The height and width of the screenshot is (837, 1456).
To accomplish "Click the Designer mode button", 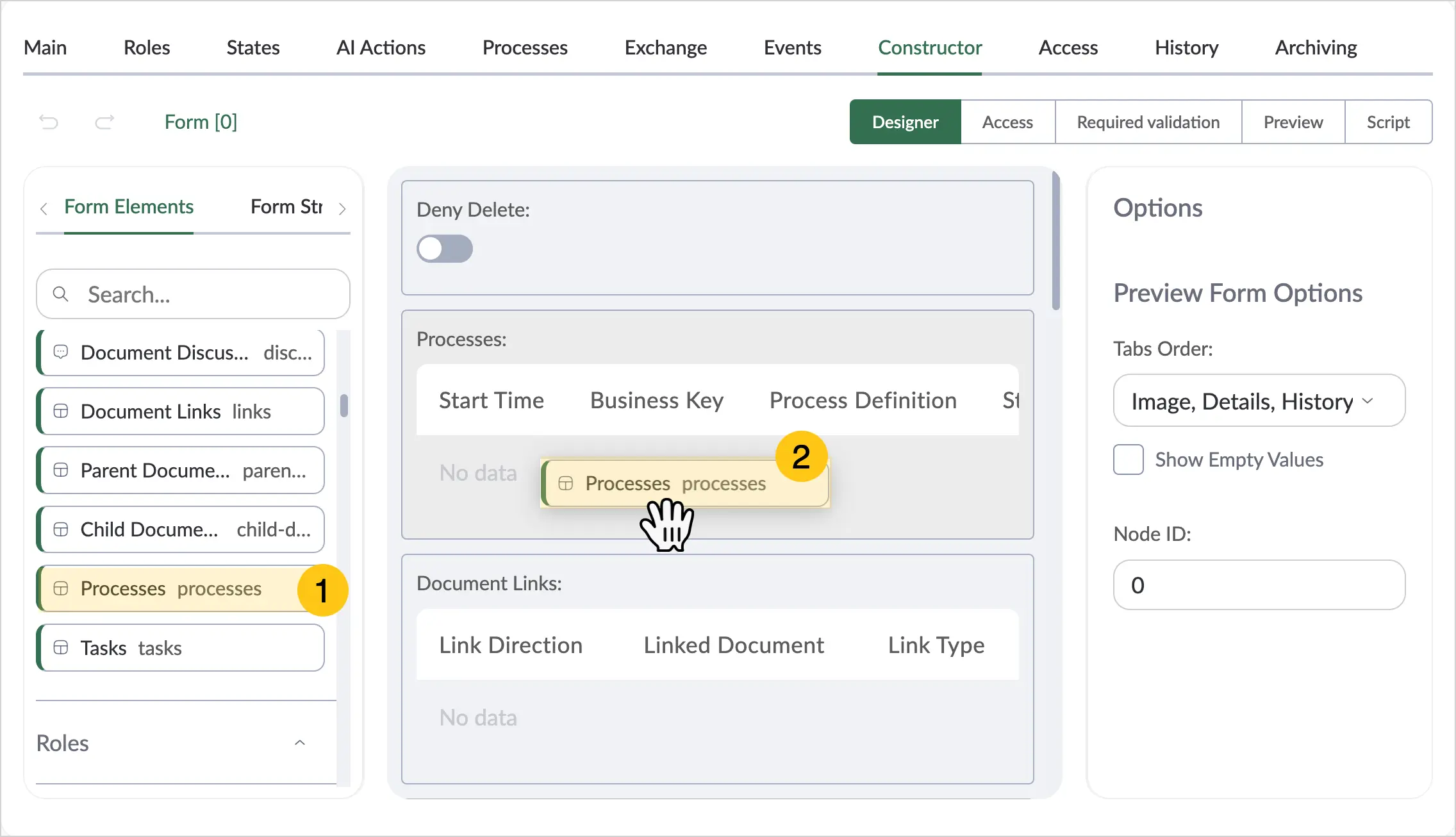I will coord(906,122).
